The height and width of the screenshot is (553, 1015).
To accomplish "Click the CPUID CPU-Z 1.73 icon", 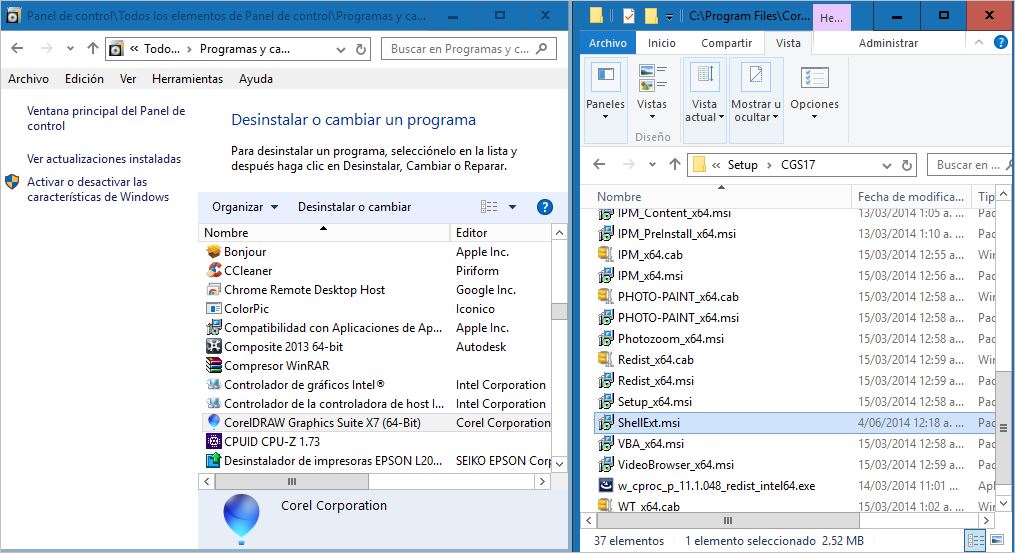I will point(214,442).
